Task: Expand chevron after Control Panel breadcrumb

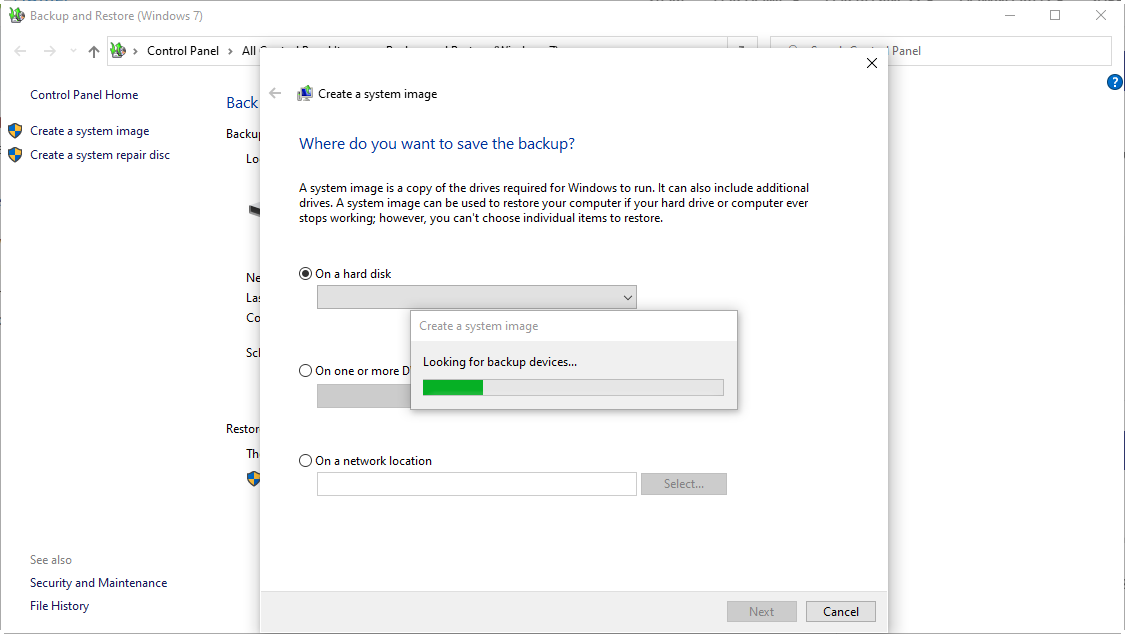Action: pyautogui.click(x=230, y=51)
